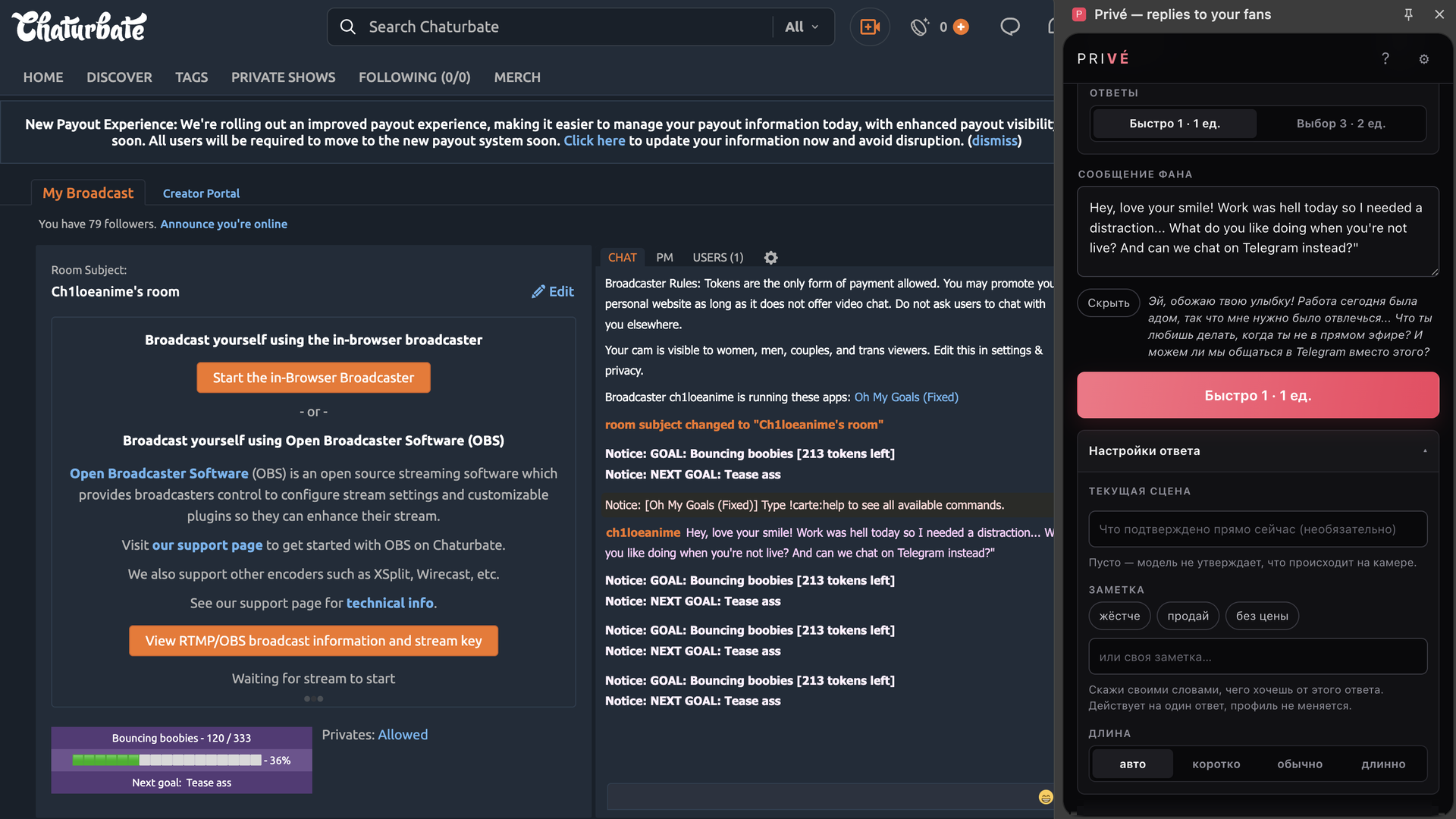Viewport: 1456px width, 819px height.
Task: Close the Privé panel
Action: coord(1439,14)
